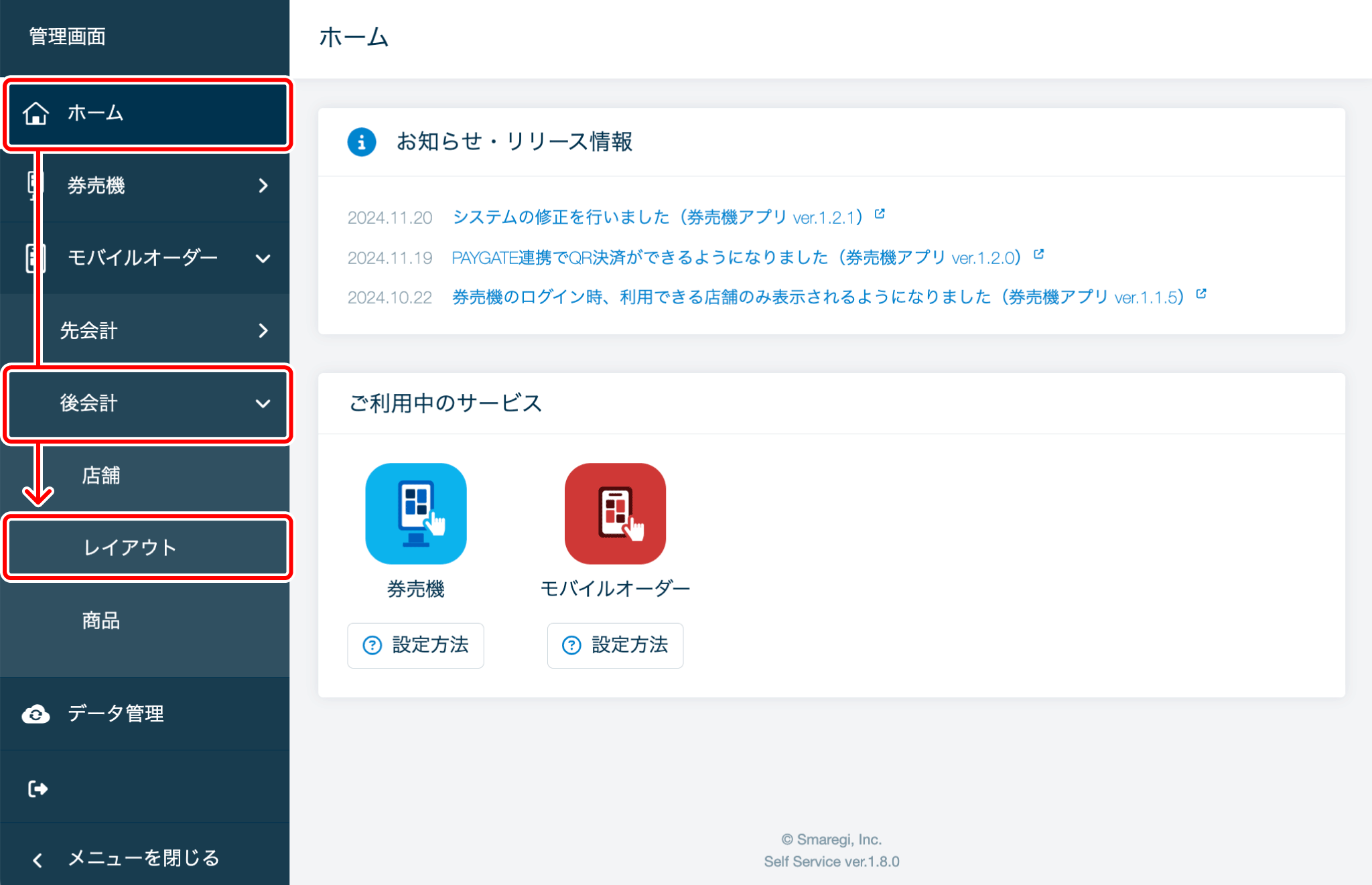Click external link icon after ver.1.1.5 notice
Viewport: 1372px width, 885px height.
point(1201,294)
